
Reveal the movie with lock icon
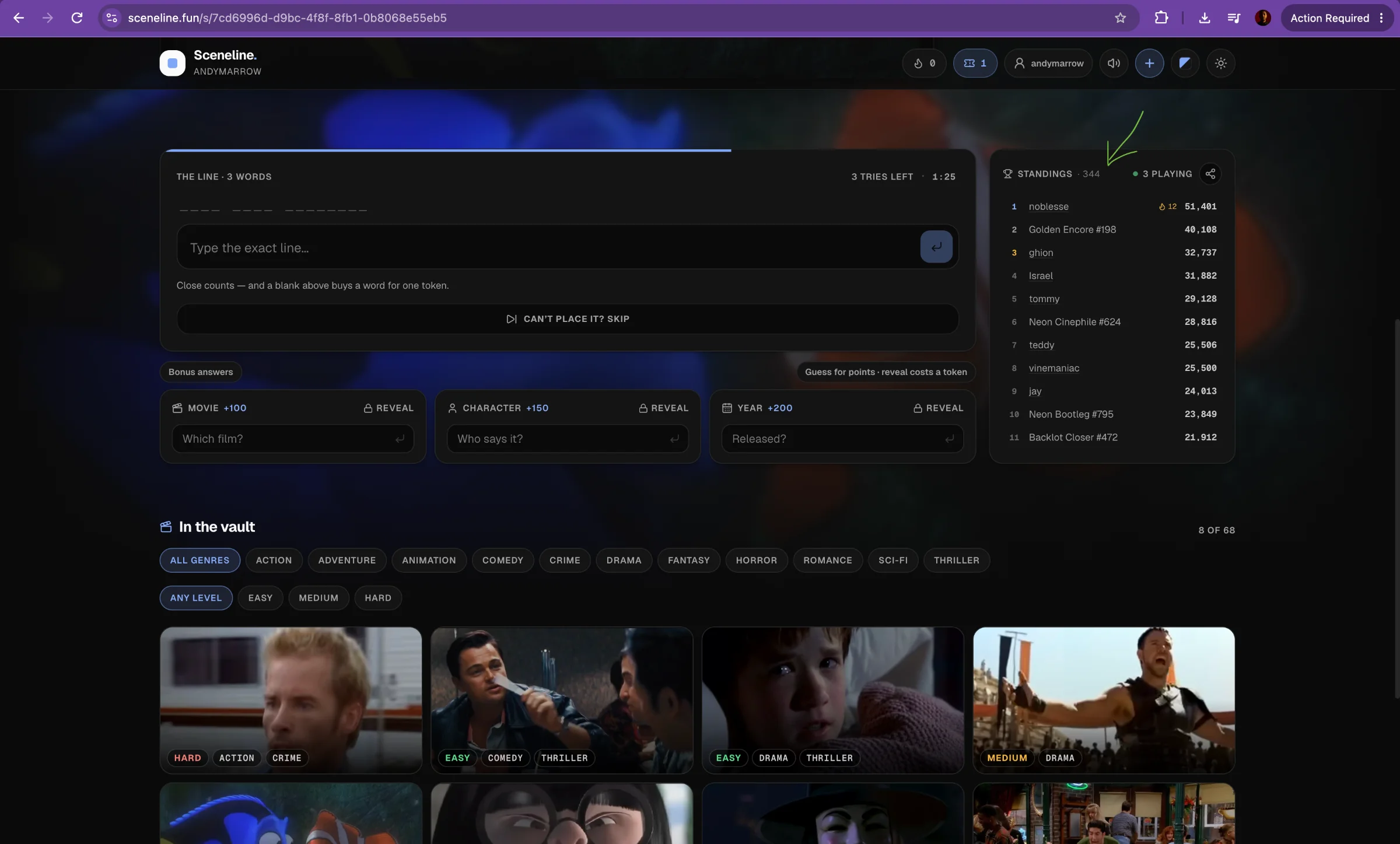pos(389,408)
